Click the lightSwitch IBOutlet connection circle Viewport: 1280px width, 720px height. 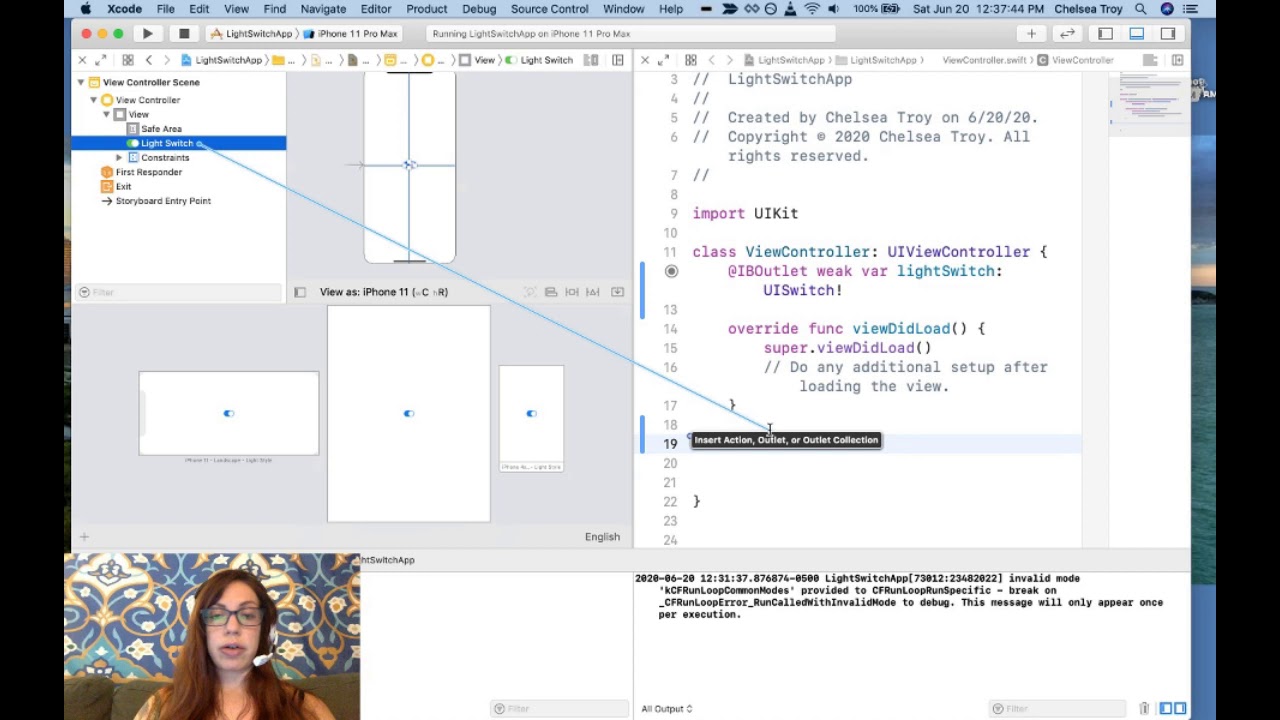click(x=671, y=271)
